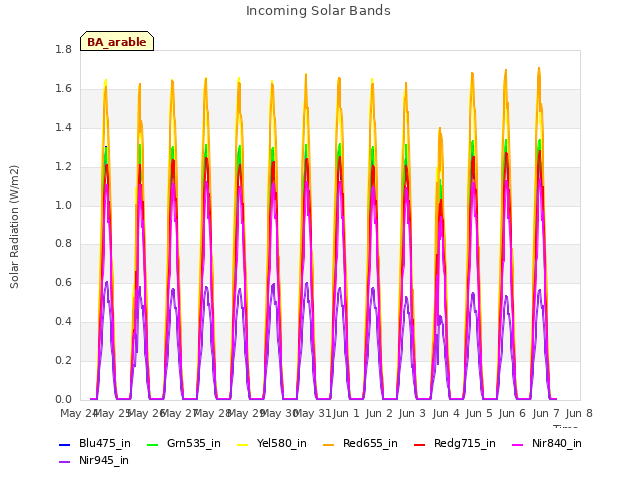640x480 pixels.
Task: Click the 0.6 y-axis tick label
Action: [x=63, y=282]
